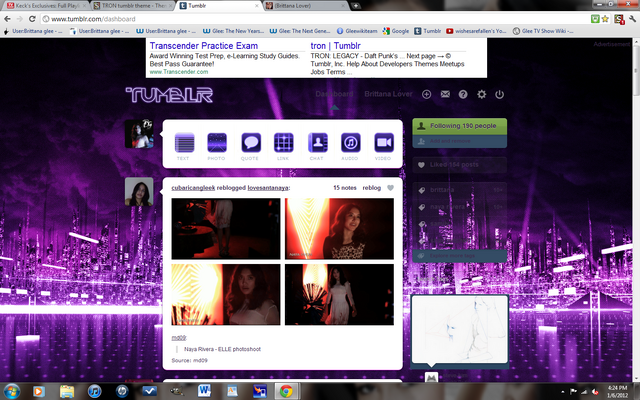
Task: Create a new Link post
Action: pyautogui.click(x=284, y=146)
